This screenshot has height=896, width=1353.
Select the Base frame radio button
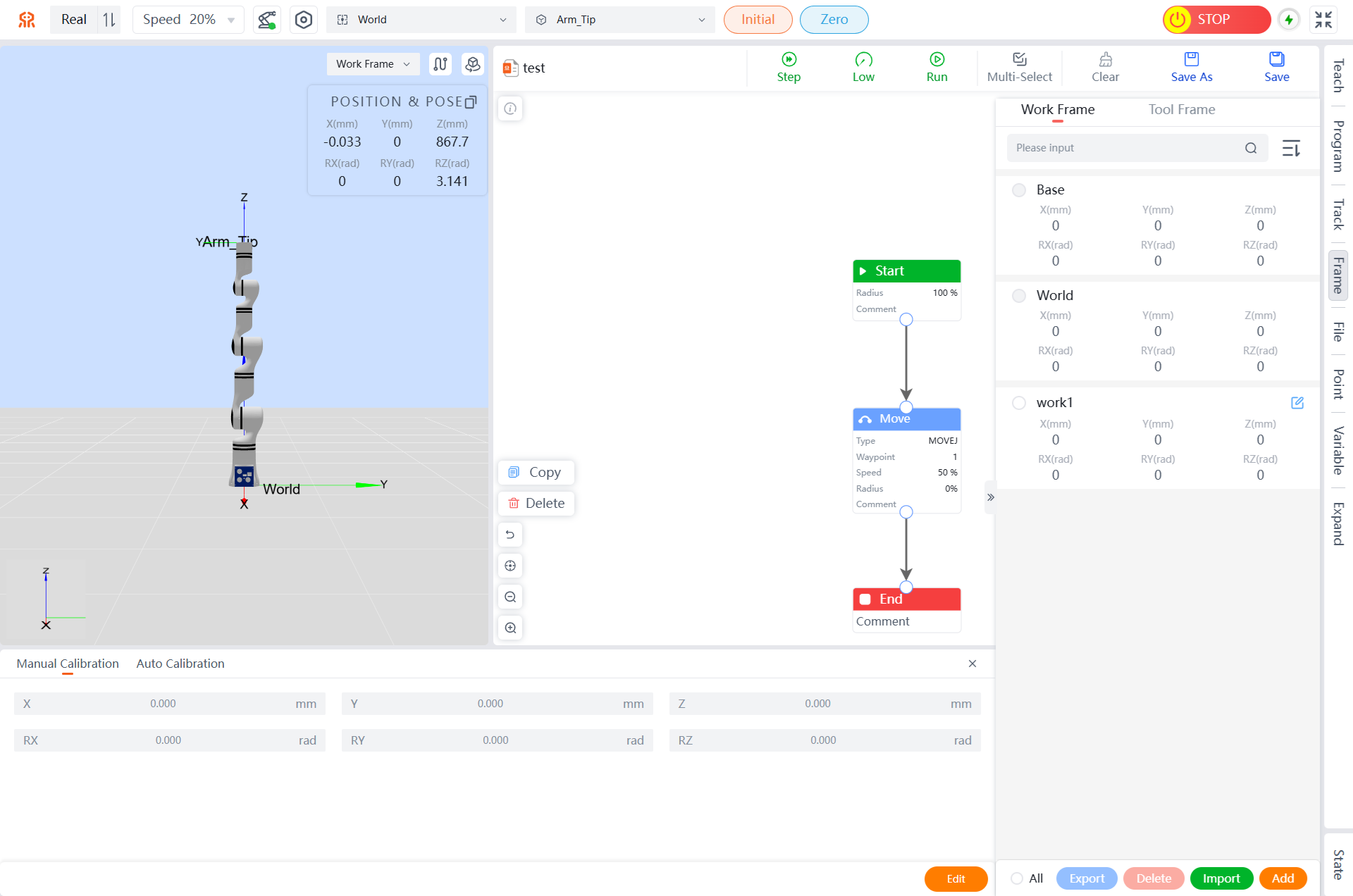(x=1018, y=190)
